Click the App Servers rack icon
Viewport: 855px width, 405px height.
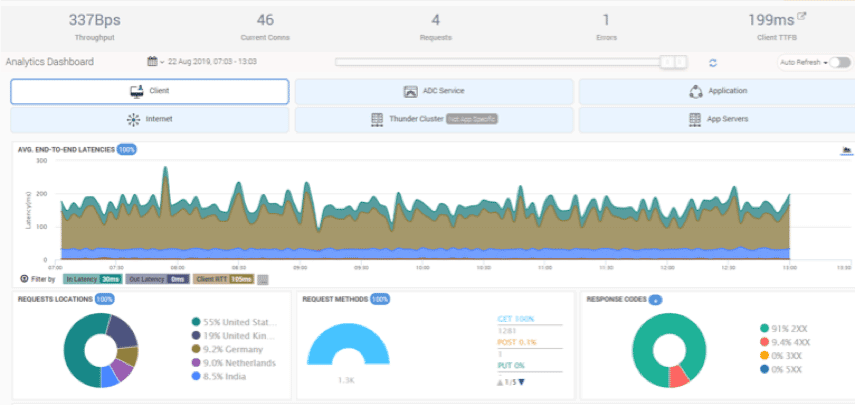(x=695, y=119)
